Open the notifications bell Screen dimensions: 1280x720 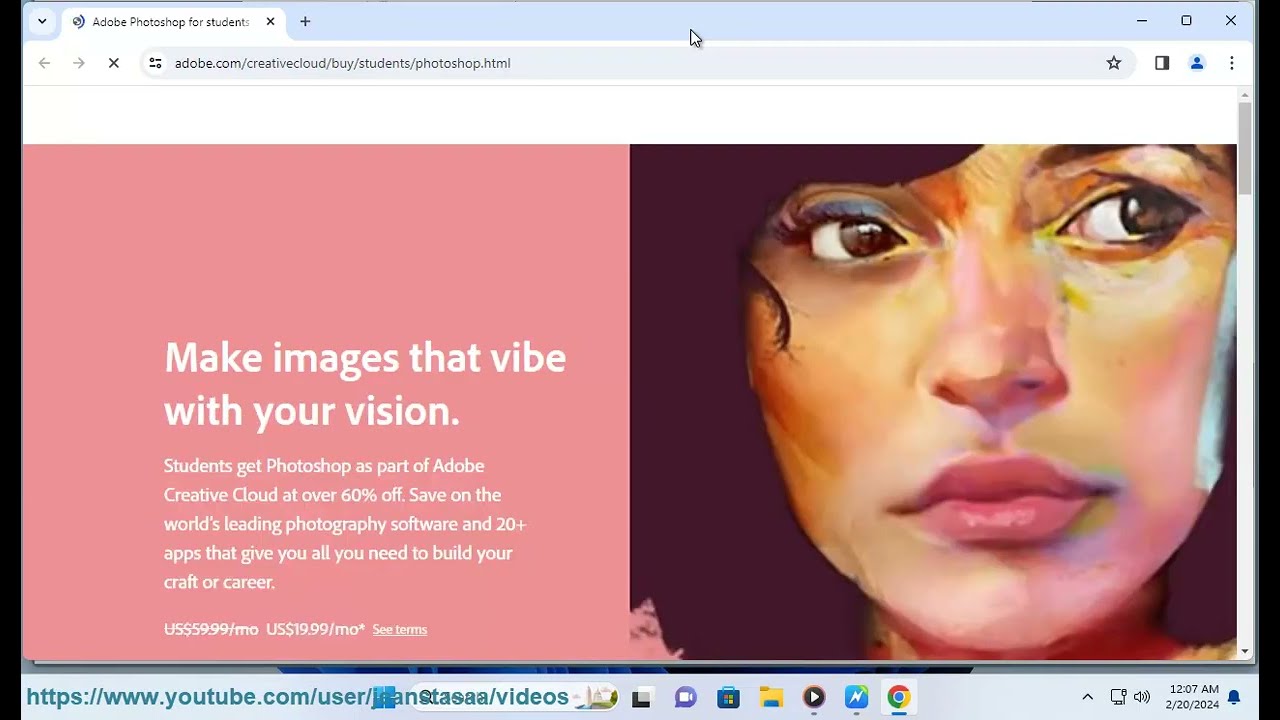[1234, 697]
